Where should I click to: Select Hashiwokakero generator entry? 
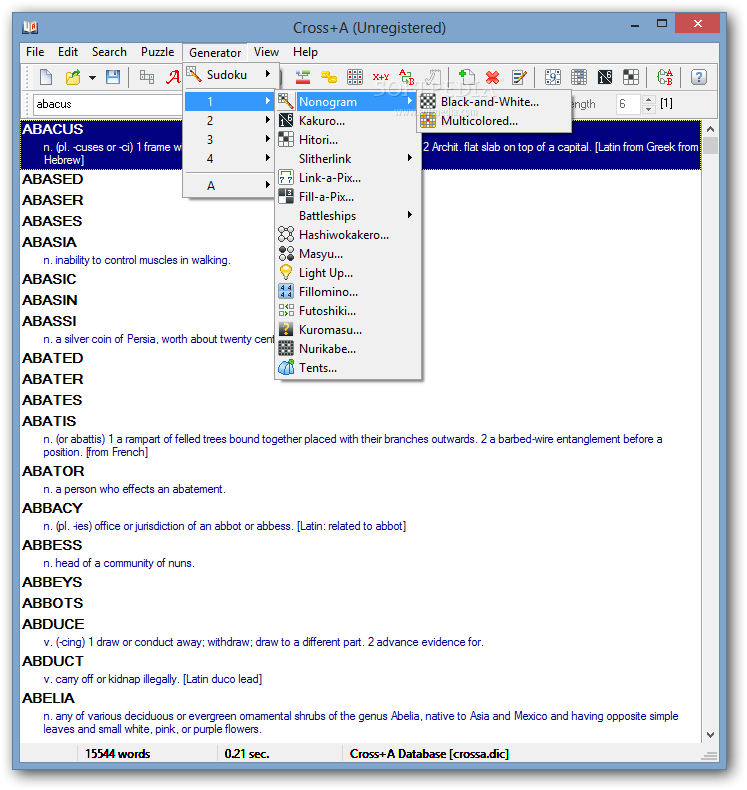coord(348,235)
